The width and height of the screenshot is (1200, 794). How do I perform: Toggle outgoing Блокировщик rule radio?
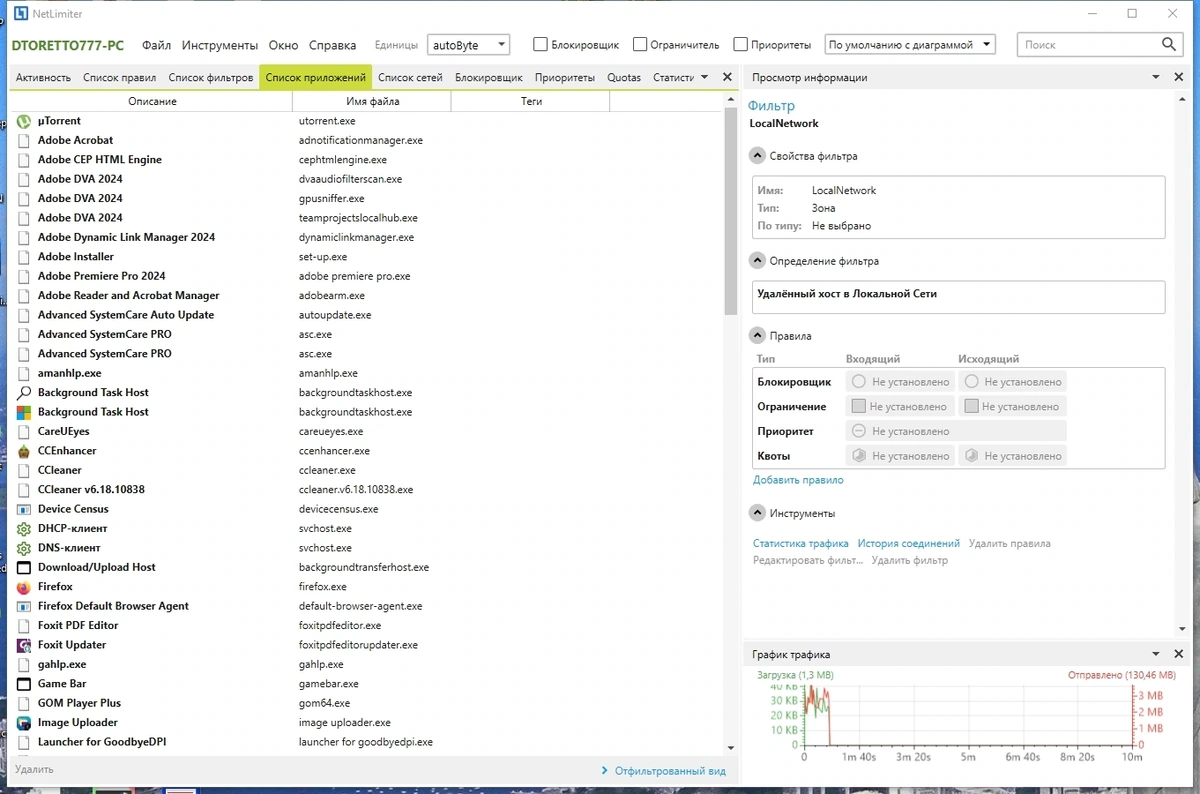pyautogui.click(x=971, y=382)
